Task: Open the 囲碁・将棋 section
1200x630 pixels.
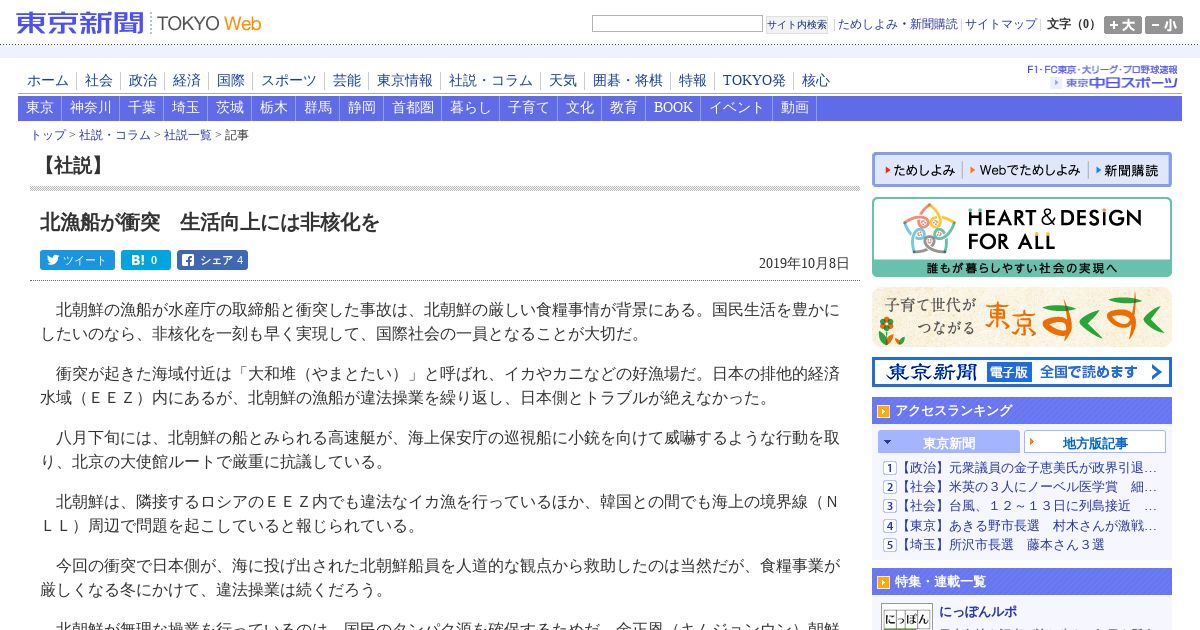Action: 628,80
